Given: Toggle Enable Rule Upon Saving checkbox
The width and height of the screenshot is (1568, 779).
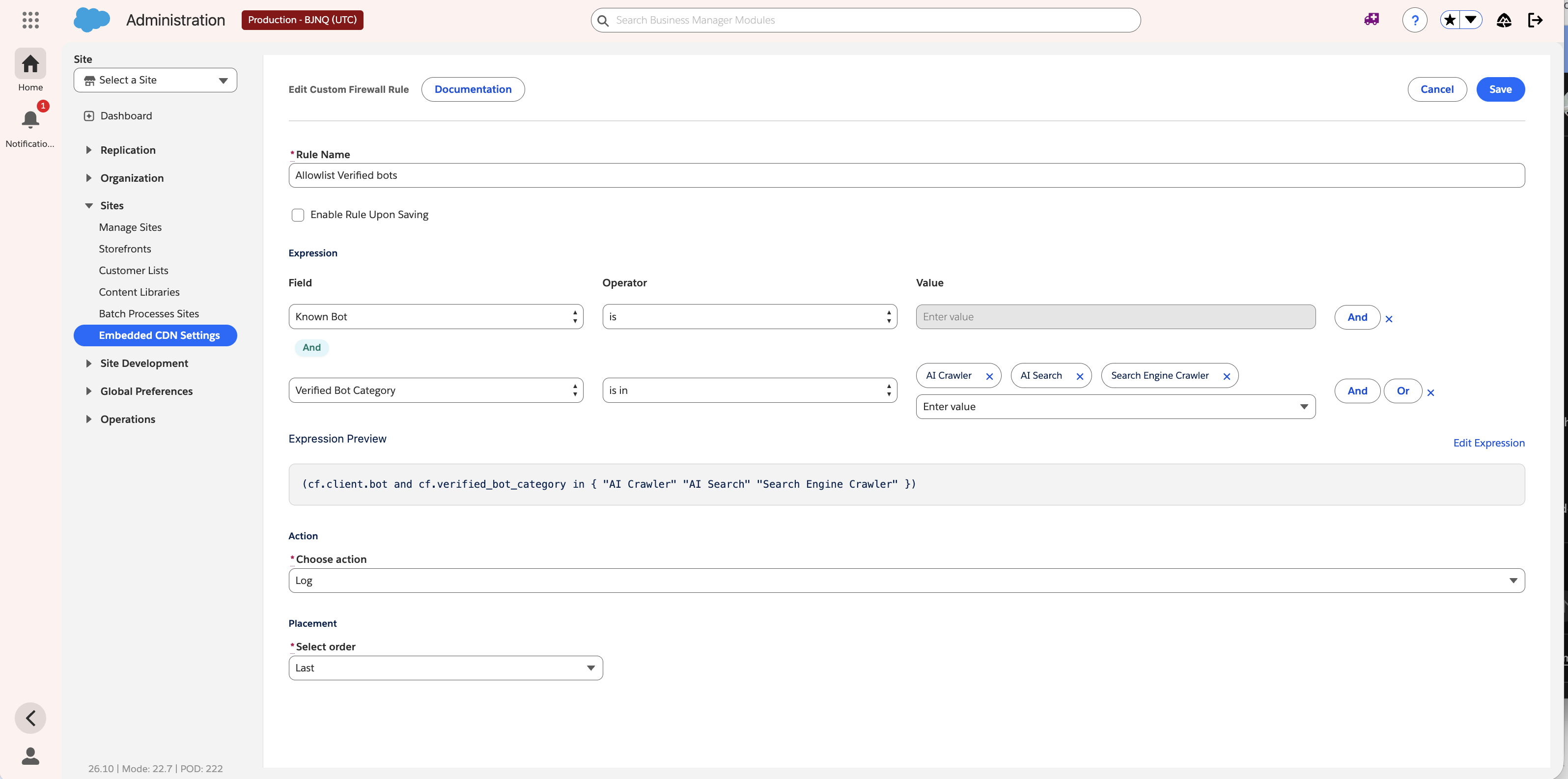Looking at the screenshot, I should click(298, 215).
